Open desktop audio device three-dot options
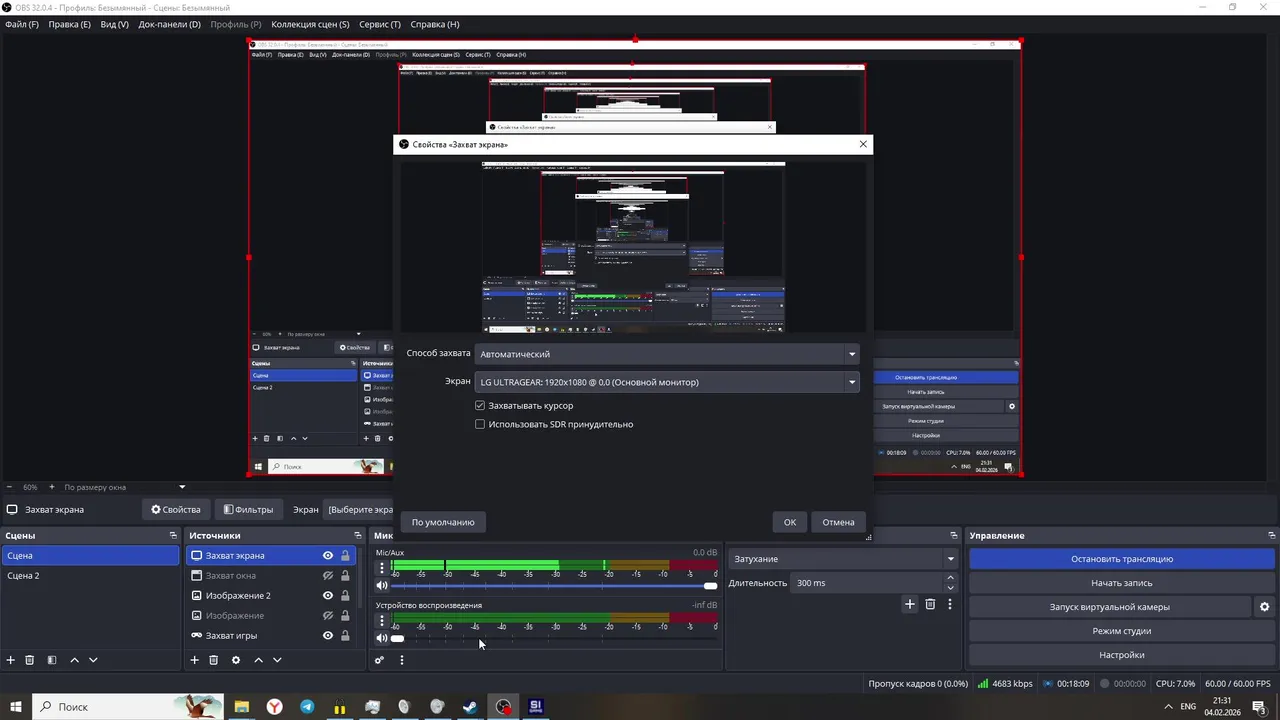 [381, 621]
